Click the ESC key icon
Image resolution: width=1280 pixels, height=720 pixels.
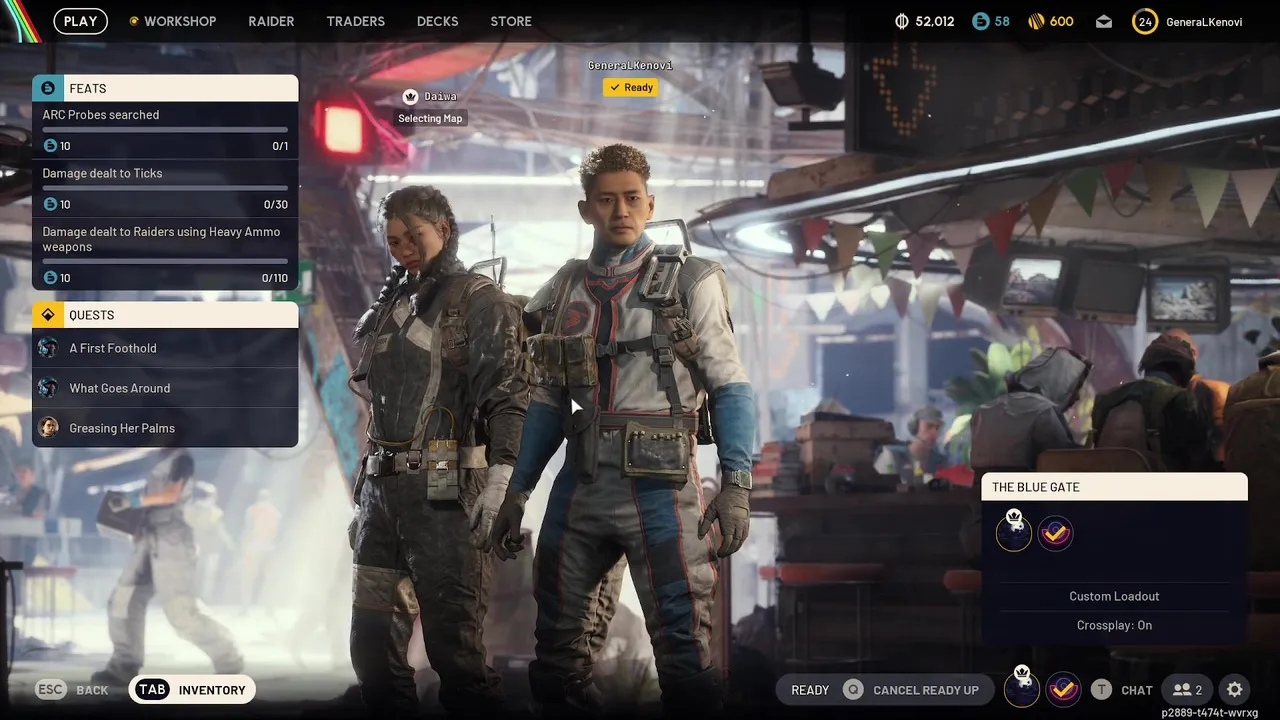pyautogui.click(x=51, y=690)
